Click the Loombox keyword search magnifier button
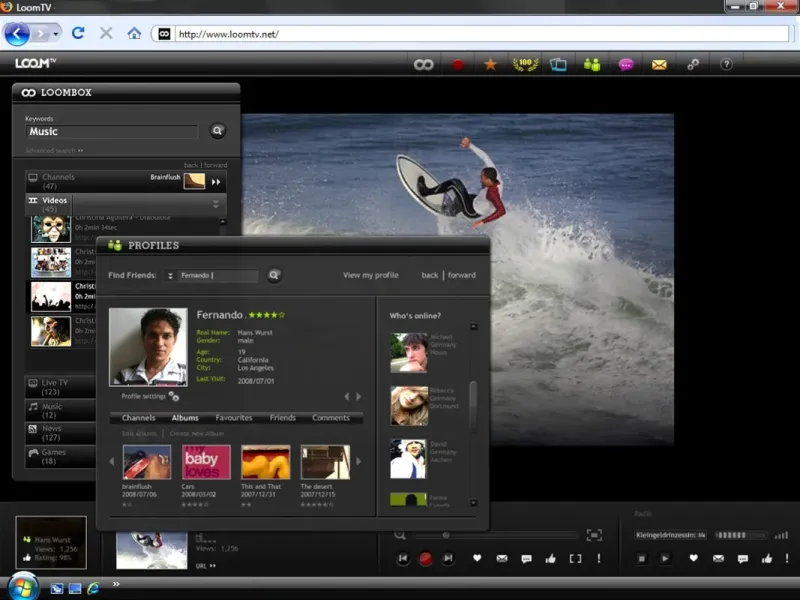This screenshot has height=600, width=800. [217, 131]
